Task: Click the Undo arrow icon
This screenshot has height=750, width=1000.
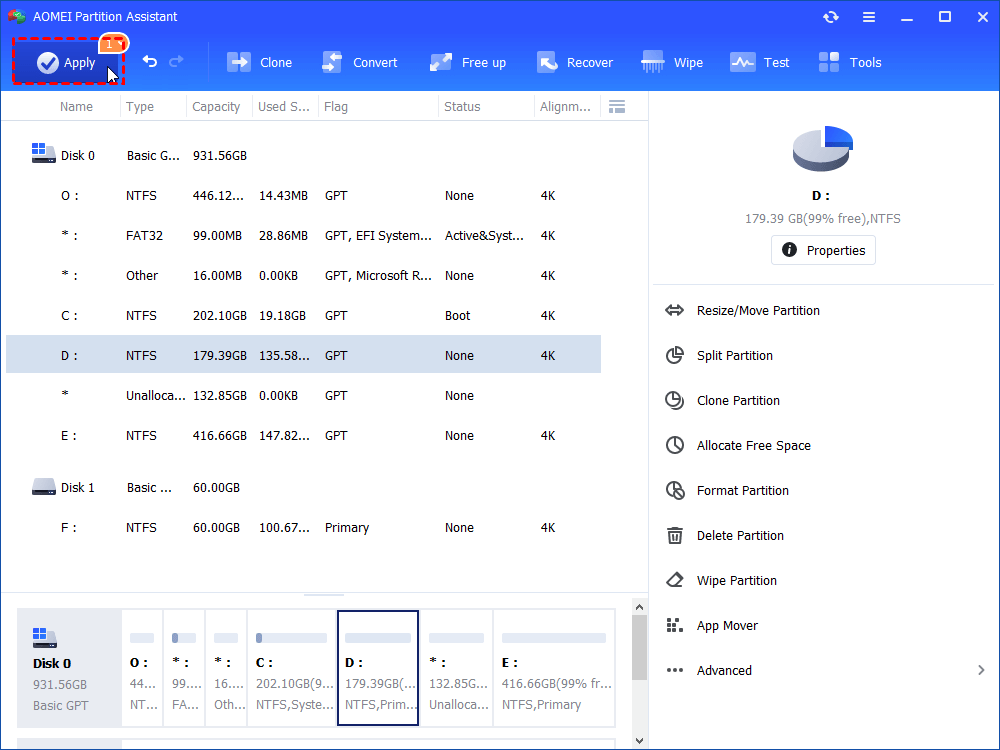Action: [x=150, y=62]
